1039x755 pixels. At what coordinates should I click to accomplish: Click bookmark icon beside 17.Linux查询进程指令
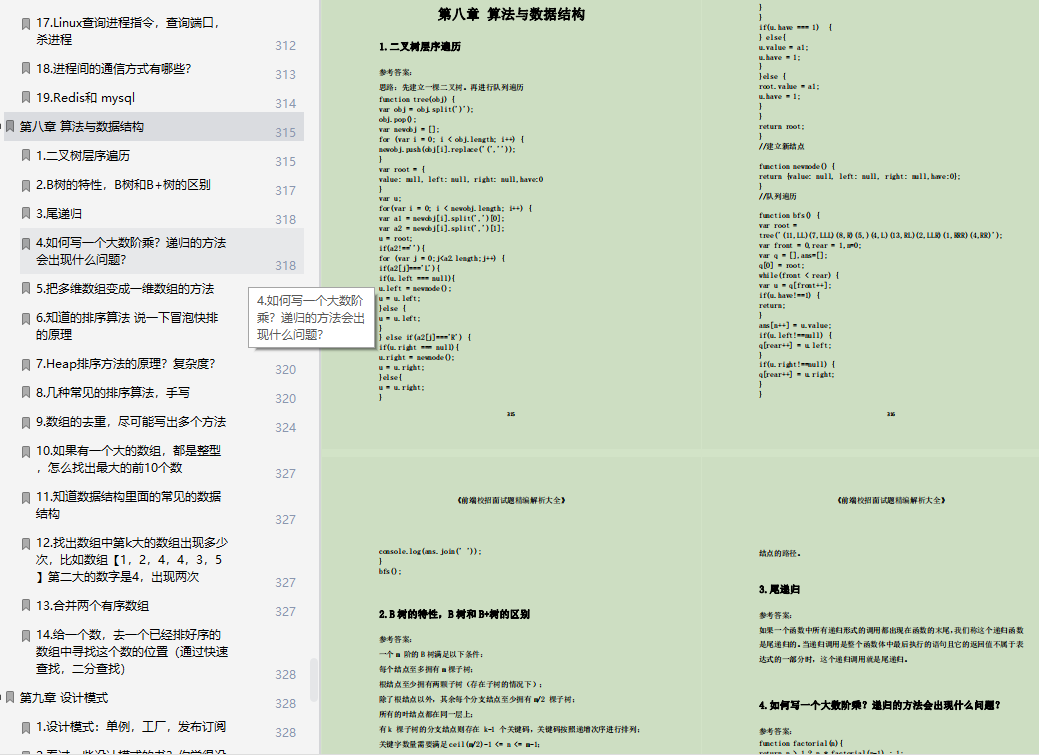(x=26, y=24)
